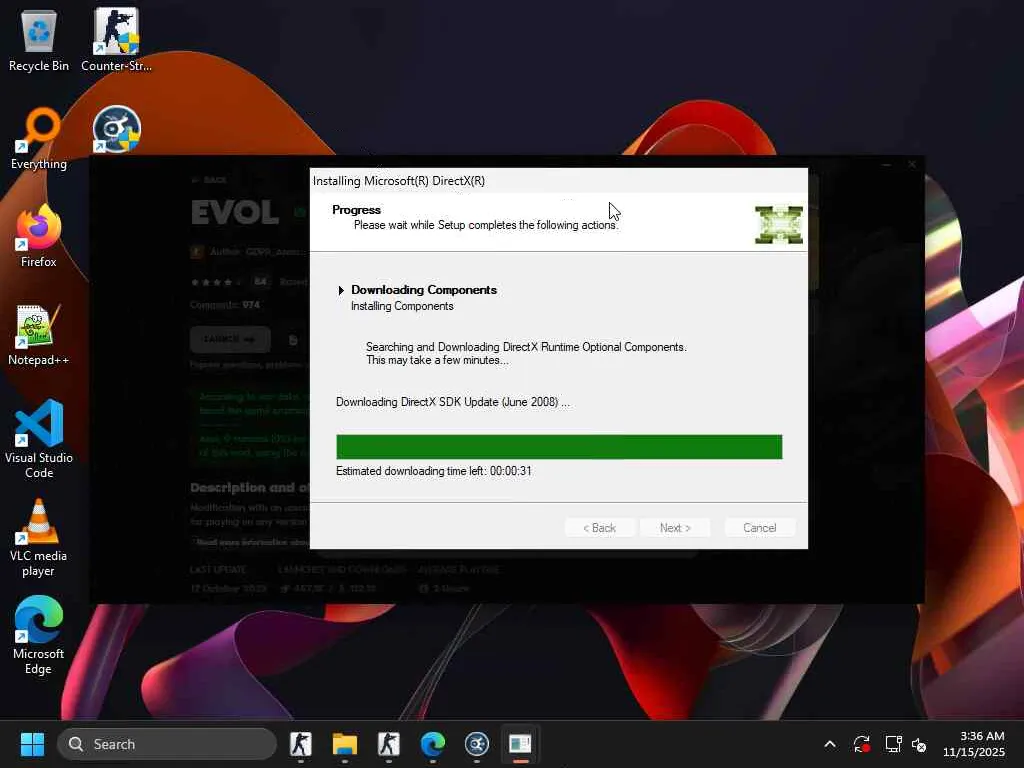Click the taskbar Search box
The width and height of the screenshot is (1024, 768).
[x=167, y=744]
